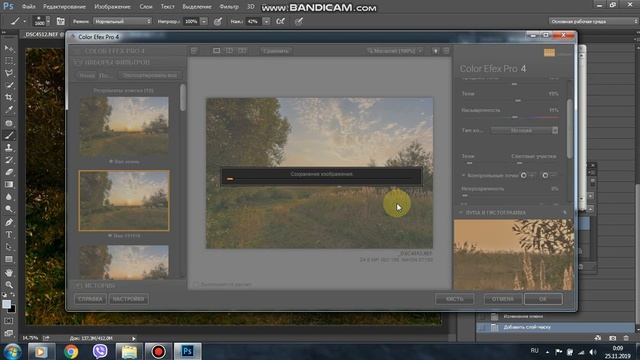Click the Настройки settings button
This screenshot has width=640, height=360.
click(x=129, y=299)
